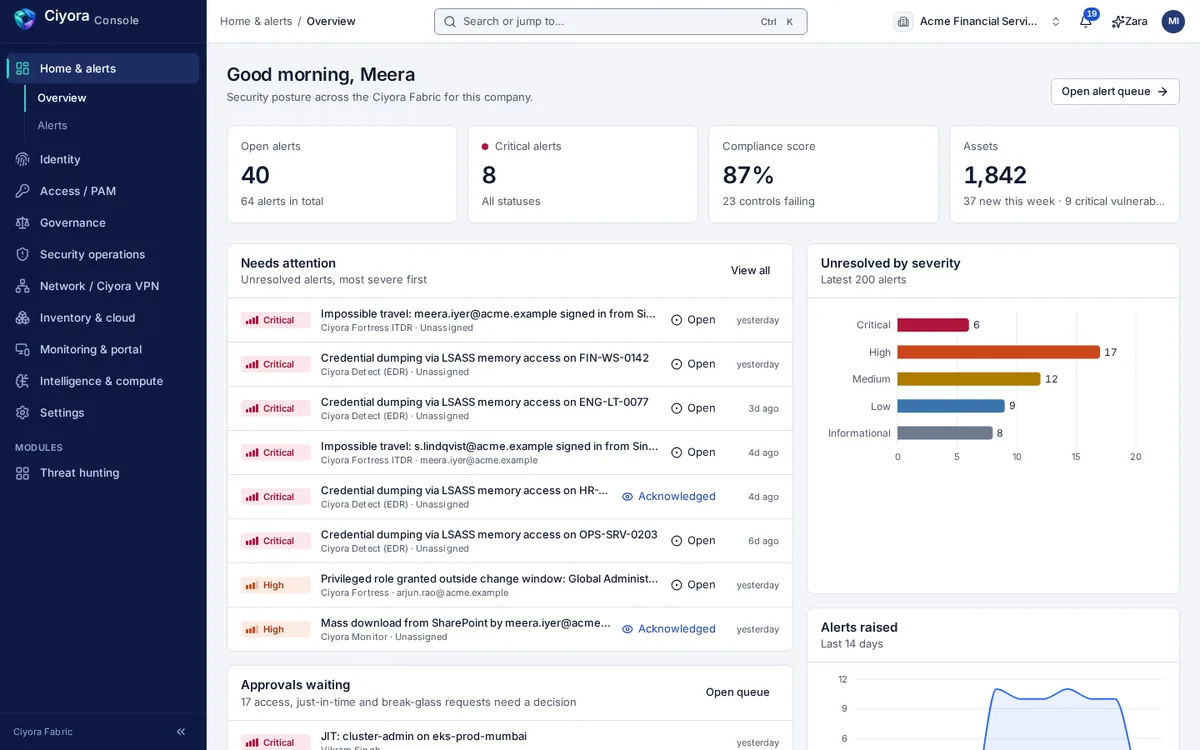Click the Network / Ciyora VPN icon
Viewport: 1200px width, 750px height.
pyautogui.click(x=22, y=286)
